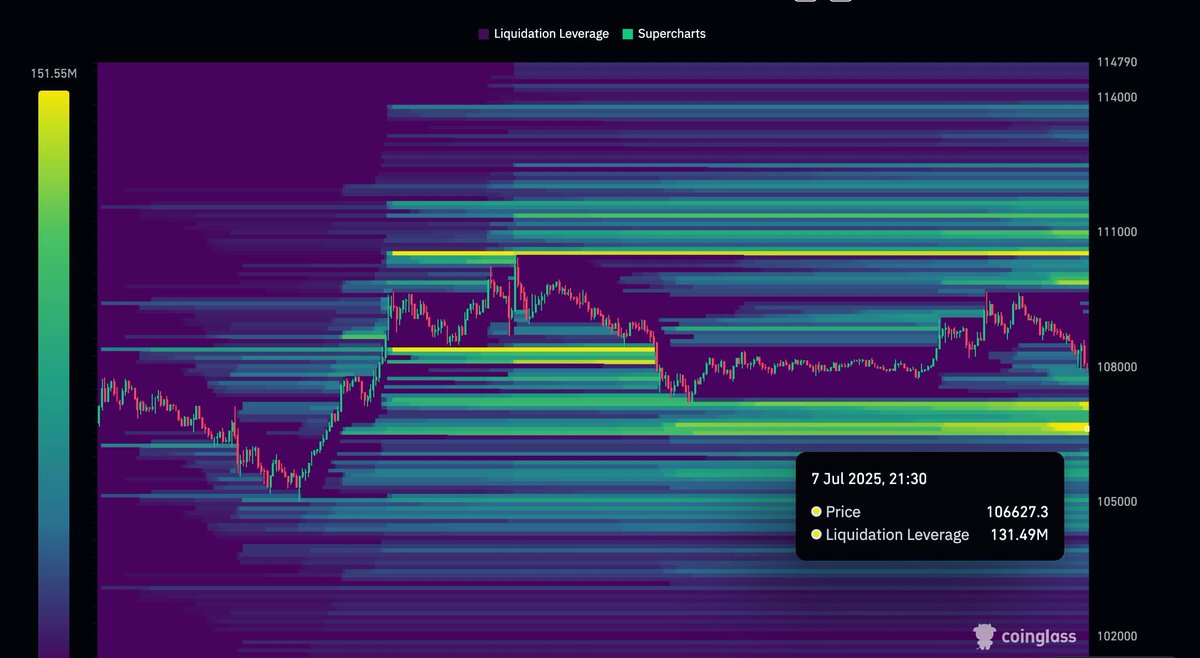The width and height of the screenshot is (1200, 658).
Task: Toggle the Liquidation Leverage legend series
Action: (x=543, y=34)
